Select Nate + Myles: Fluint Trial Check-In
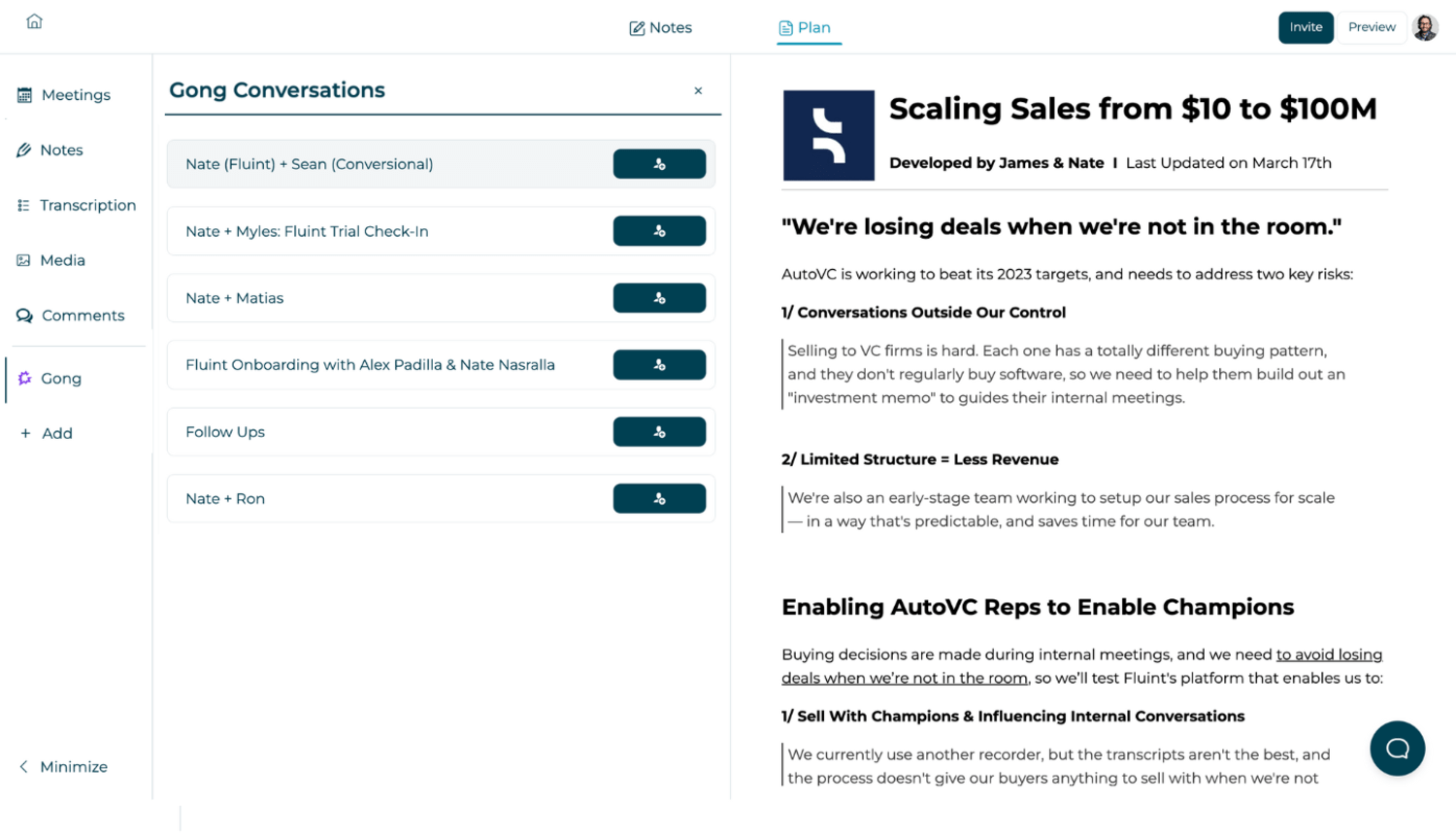The image size is (1456, 835). 307,232
